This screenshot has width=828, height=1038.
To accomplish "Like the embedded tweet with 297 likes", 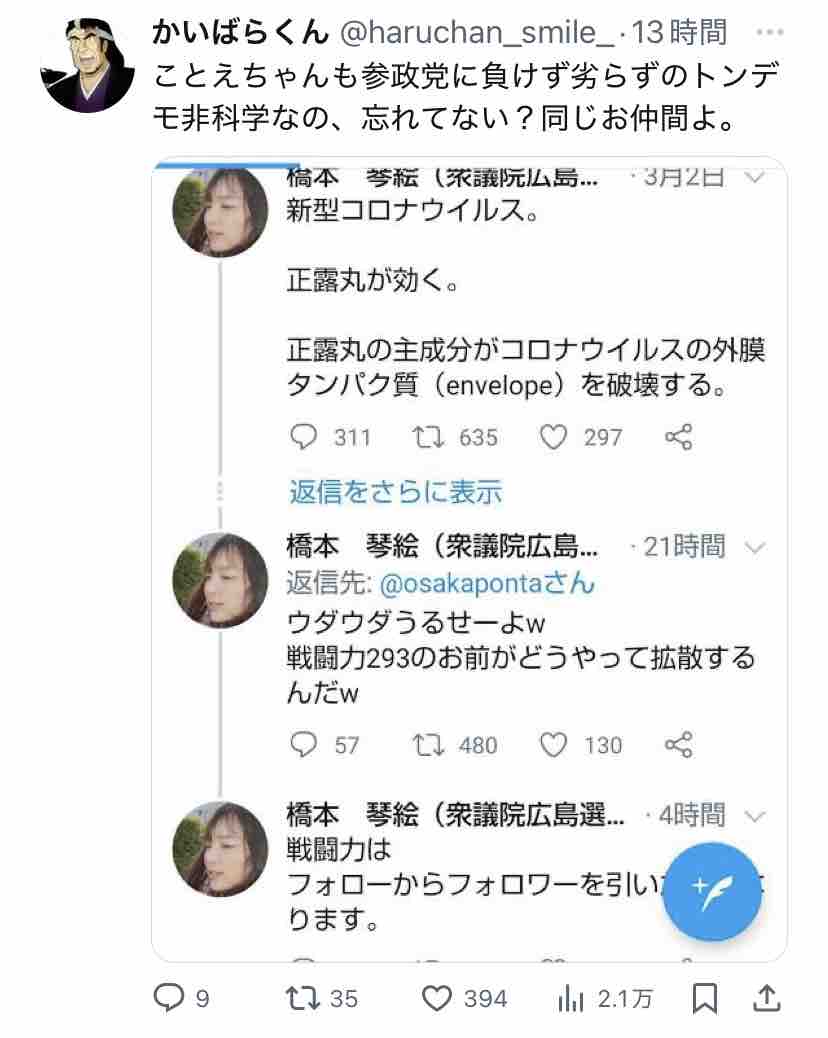I will [x=552, y=437].
